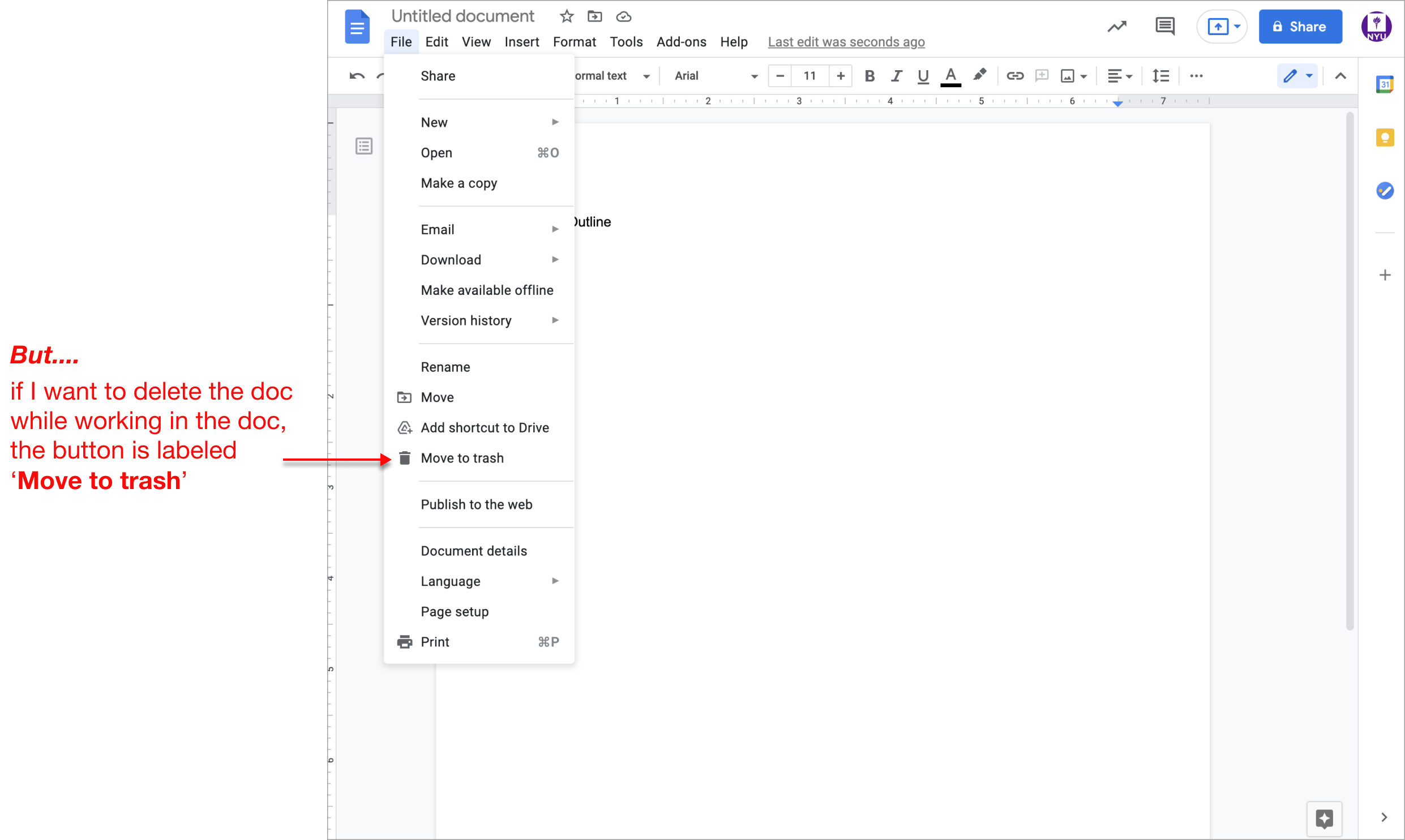Choose Make a copy menu entry

click(x=459, y=183)
